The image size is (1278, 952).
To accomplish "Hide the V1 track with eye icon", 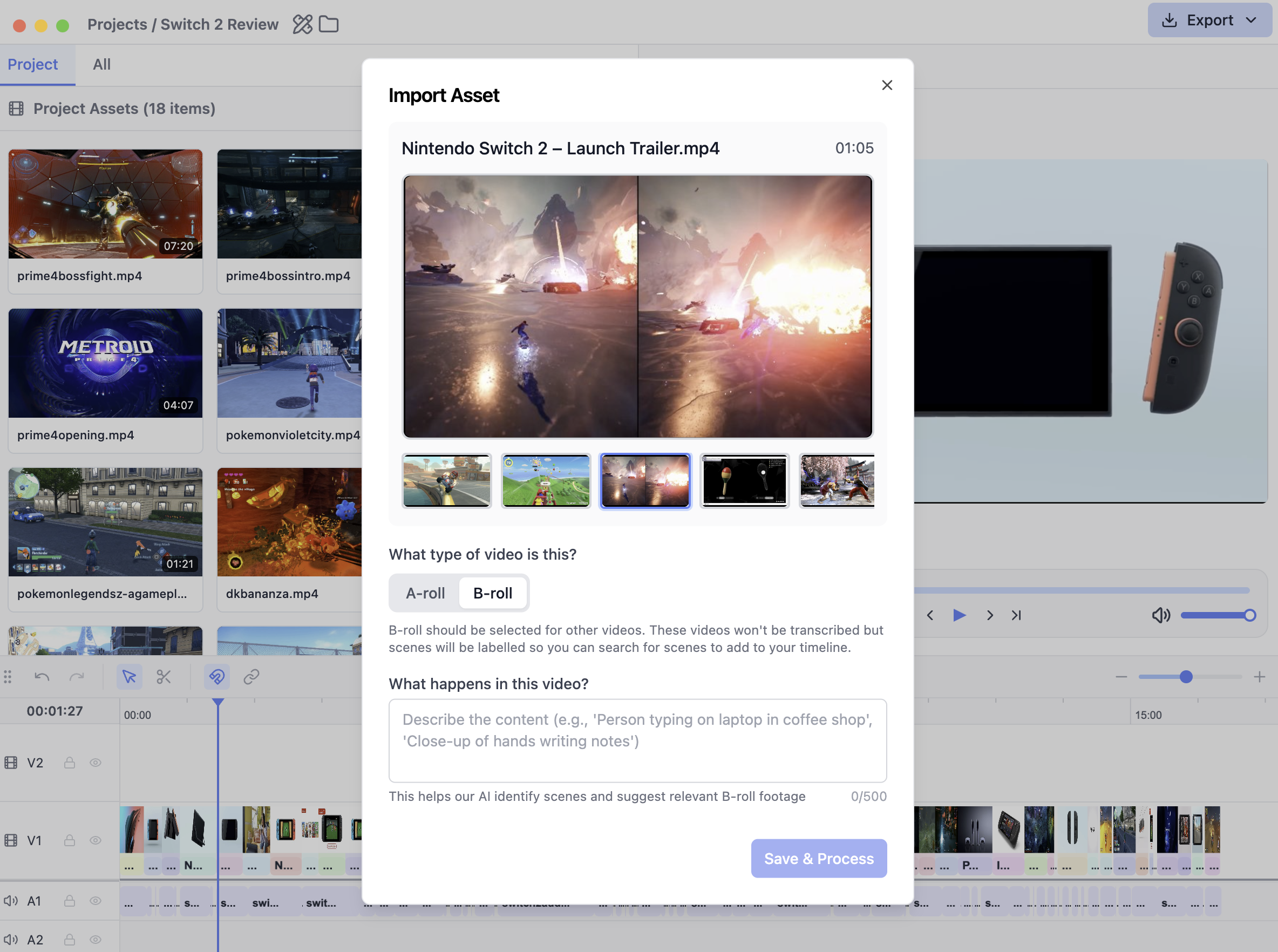I will click(96, 841).
